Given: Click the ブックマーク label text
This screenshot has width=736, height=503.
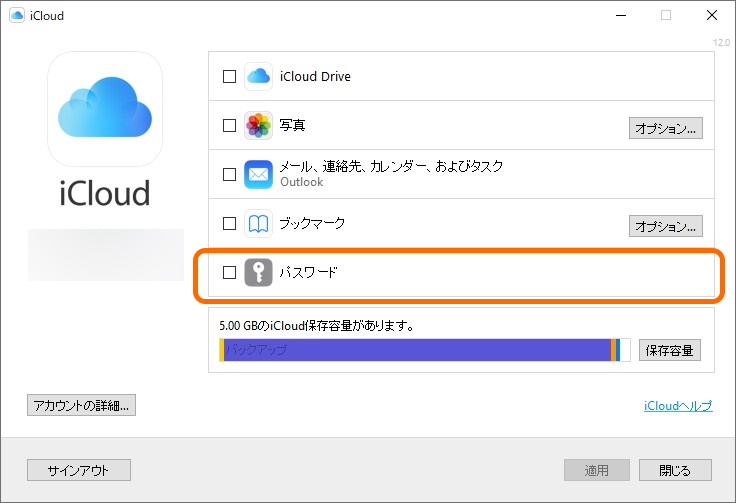Looking at the screenshot, I should (312, 223).
